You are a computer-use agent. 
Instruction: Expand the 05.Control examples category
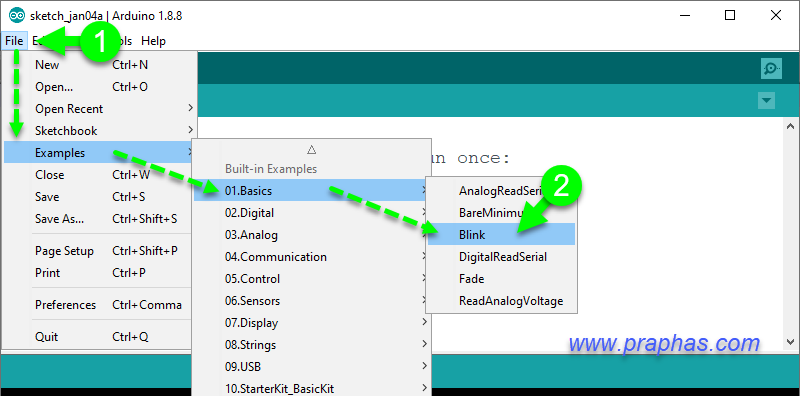[x=311, y=279]
